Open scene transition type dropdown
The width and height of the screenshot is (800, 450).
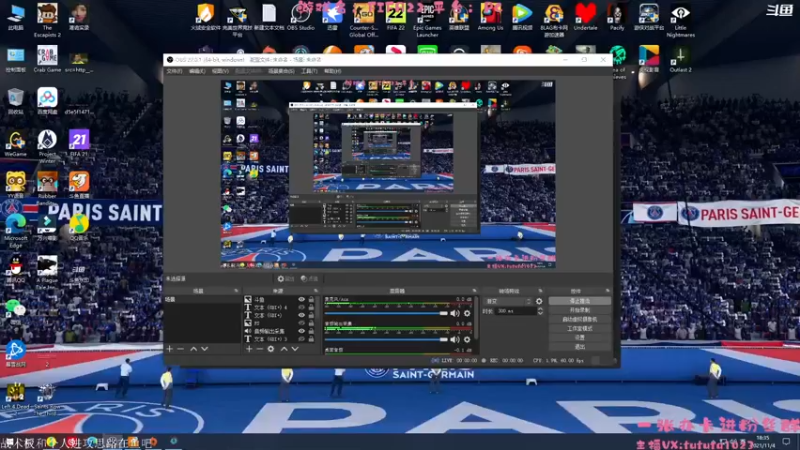[x=508, y=302]
